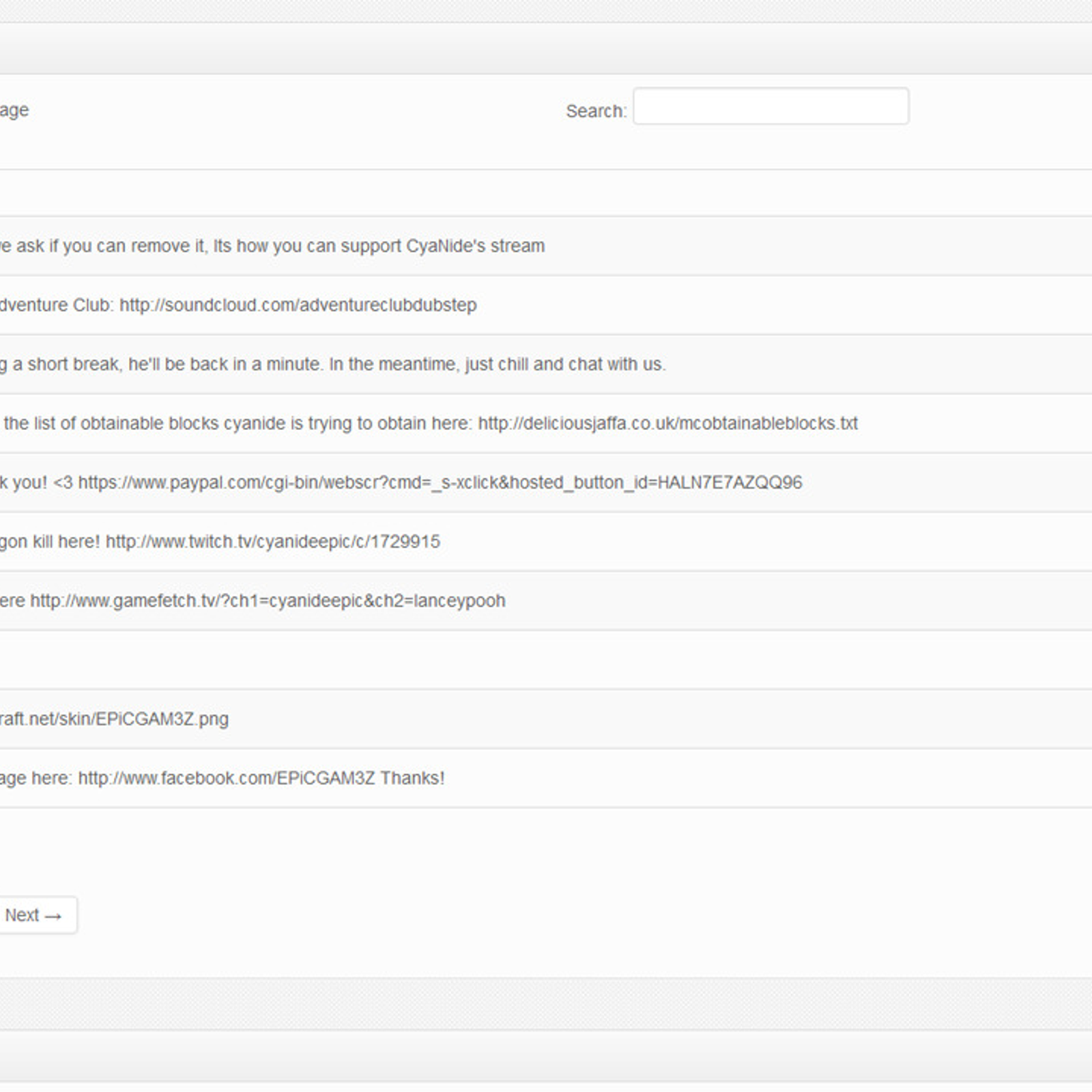Screen dimensions: 1092x1092
Task: Select the thank you PayPal donation row
Action: 546,483
